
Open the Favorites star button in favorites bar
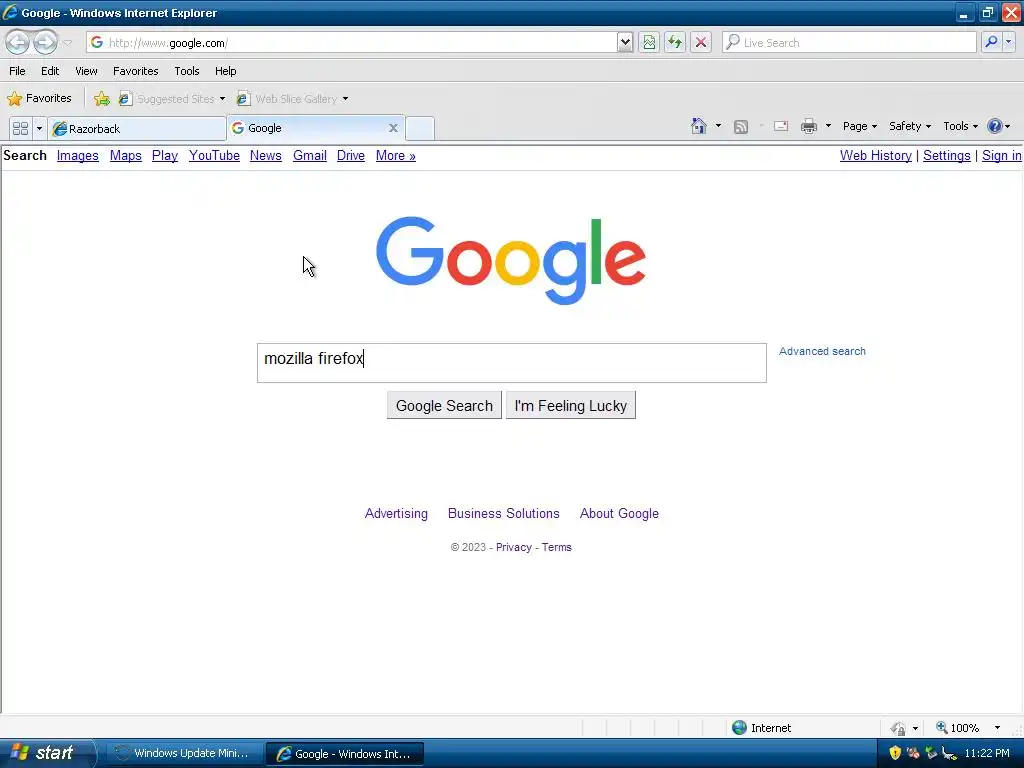[39, 99]
